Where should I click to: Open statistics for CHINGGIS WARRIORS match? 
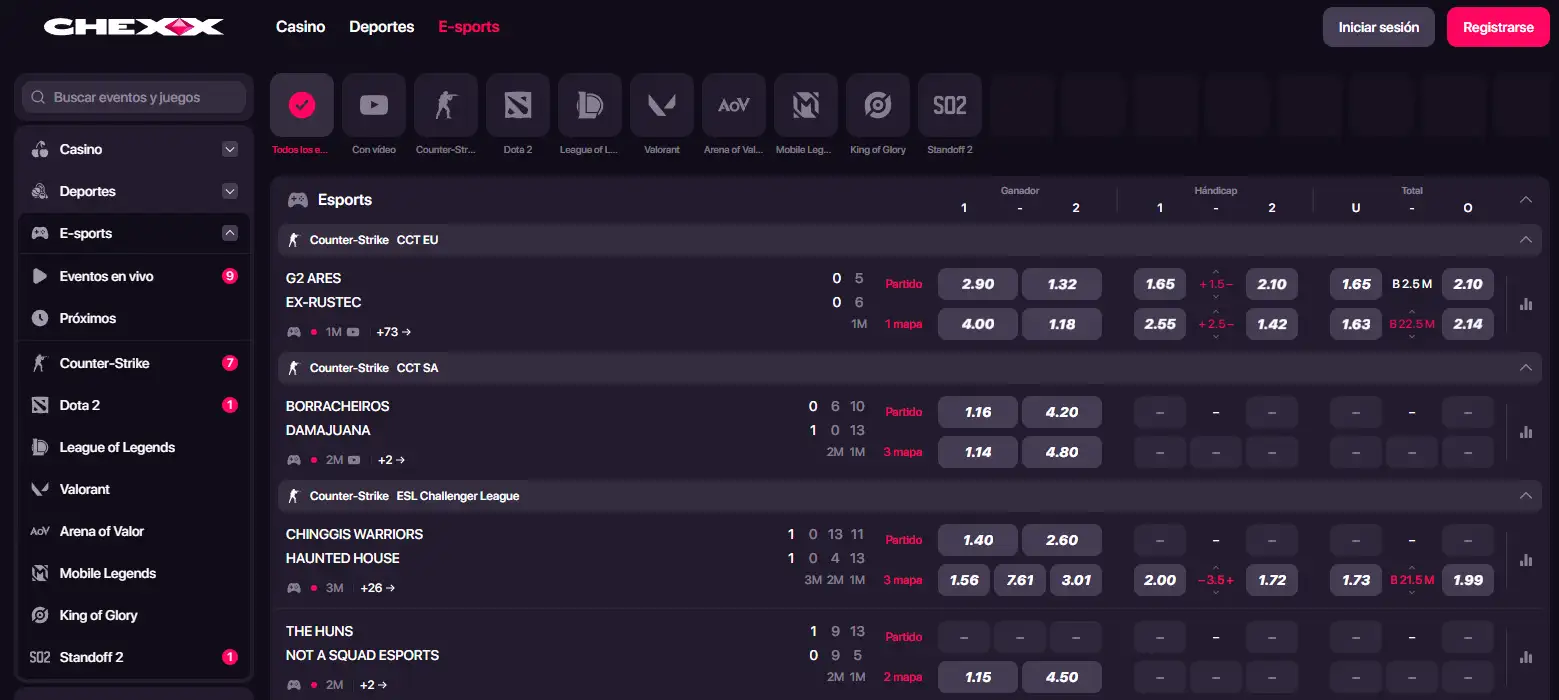(x=1525, y=560)
